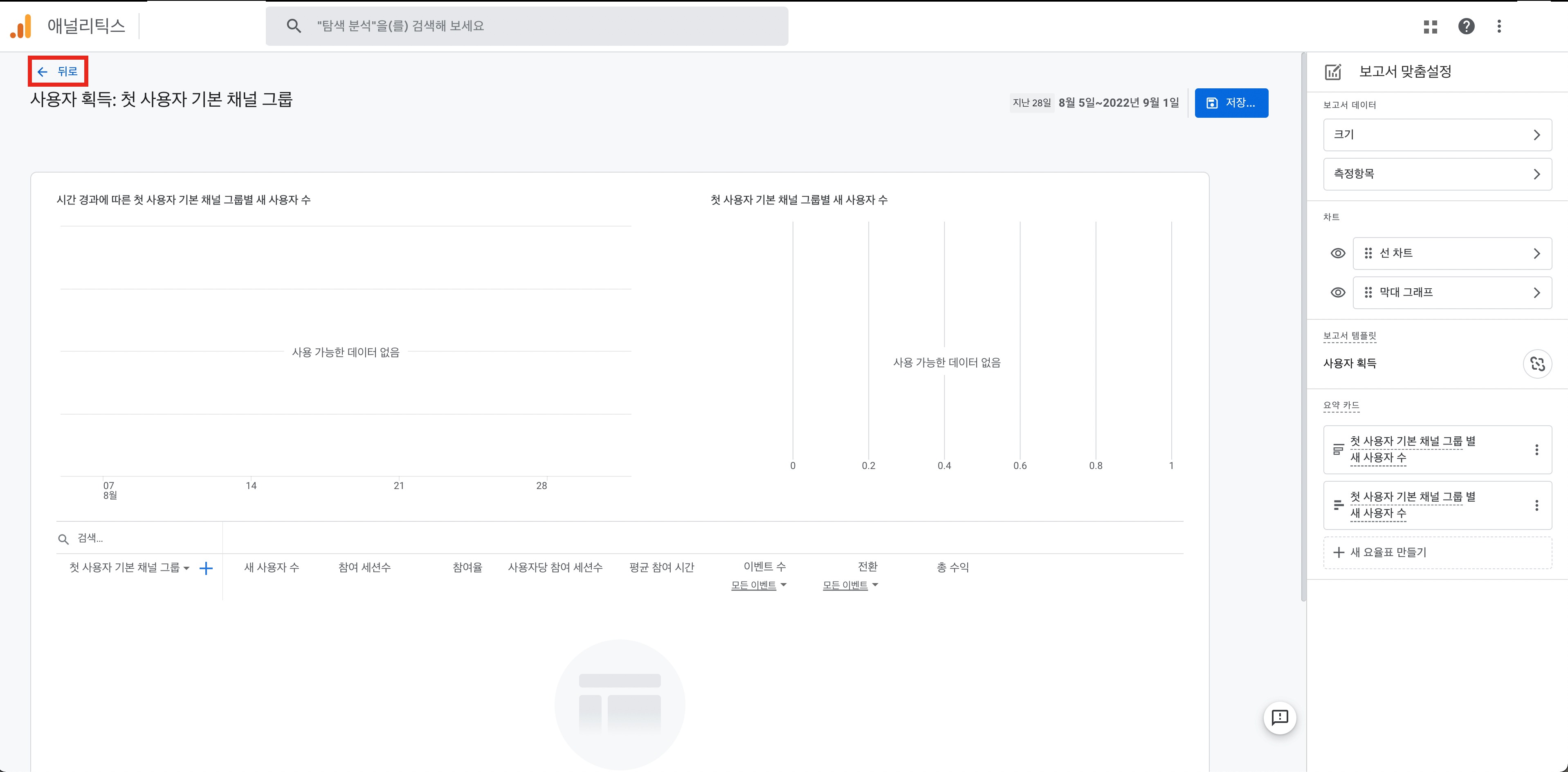Open 막대 그래프 settings chevron

[x=1537, y=293]
